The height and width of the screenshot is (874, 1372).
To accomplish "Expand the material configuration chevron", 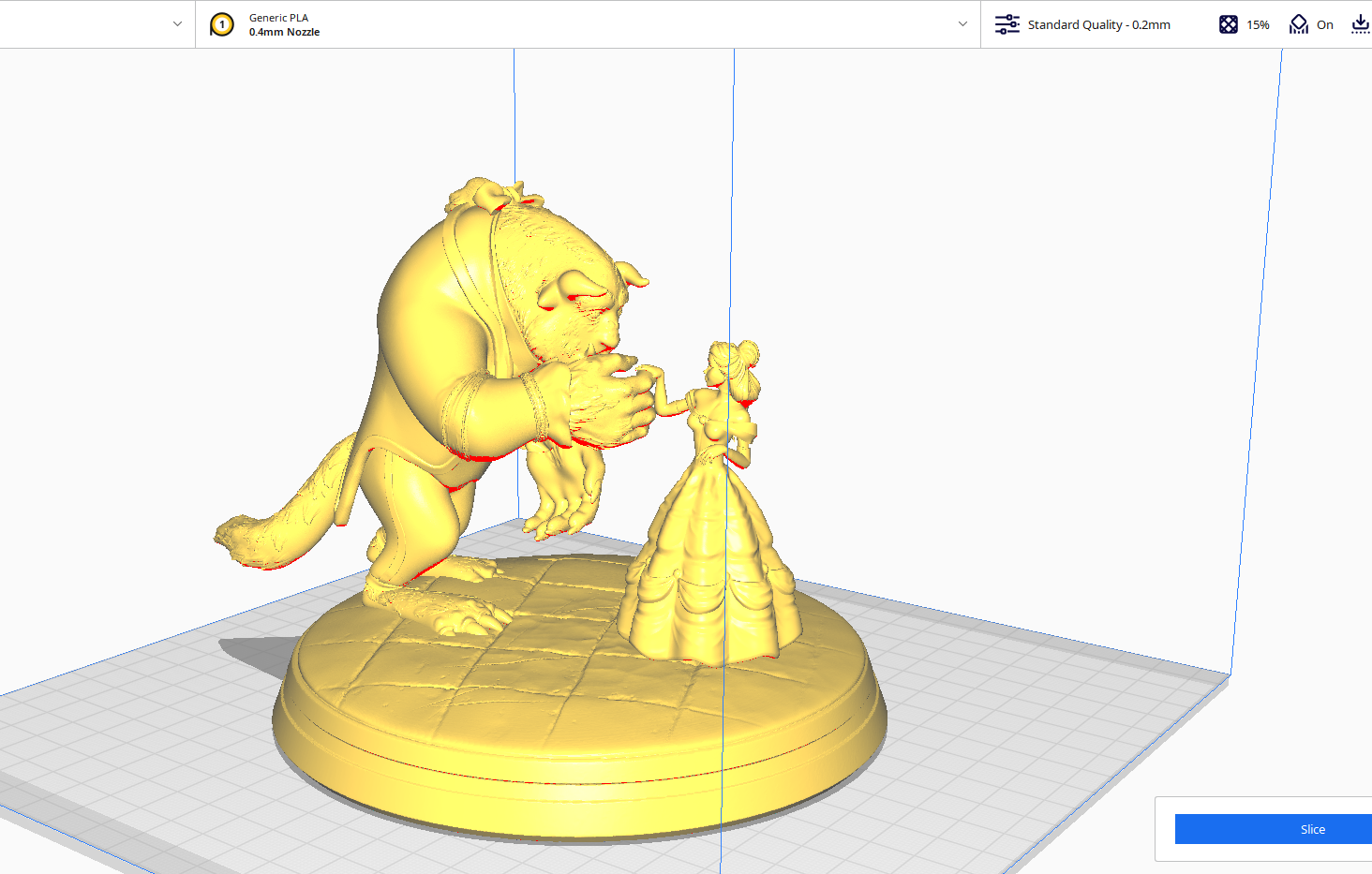I will [962, 23].
